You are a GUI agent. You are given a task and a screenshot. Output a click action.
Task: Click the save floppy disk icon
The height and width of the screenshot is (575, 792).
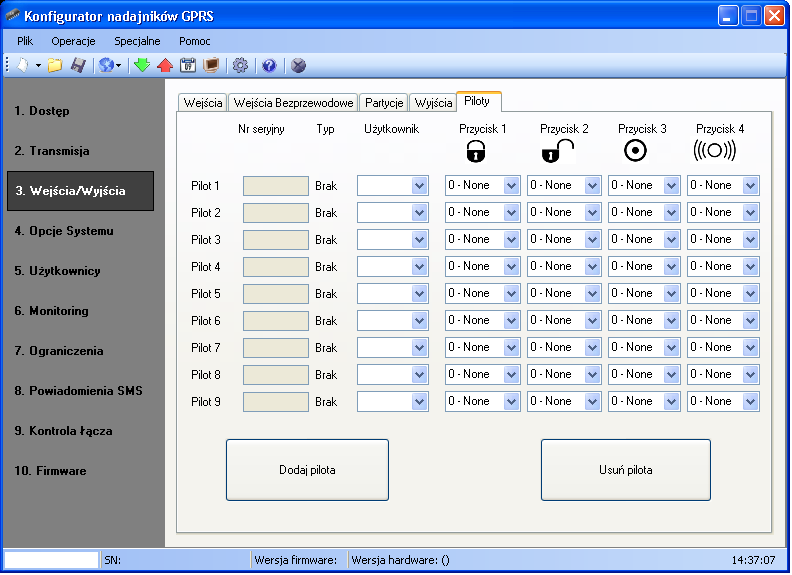click(x=78, y=65)
